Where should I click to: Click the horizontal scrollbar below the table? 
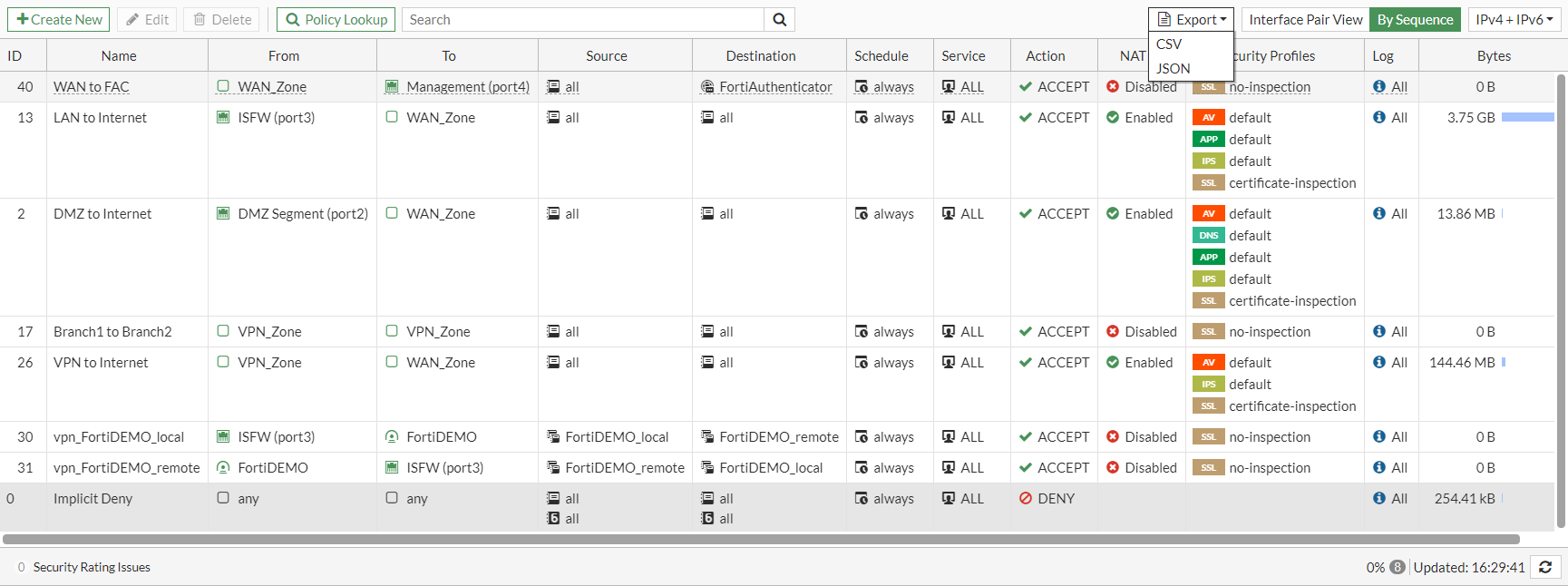click(x=760, y=539)
